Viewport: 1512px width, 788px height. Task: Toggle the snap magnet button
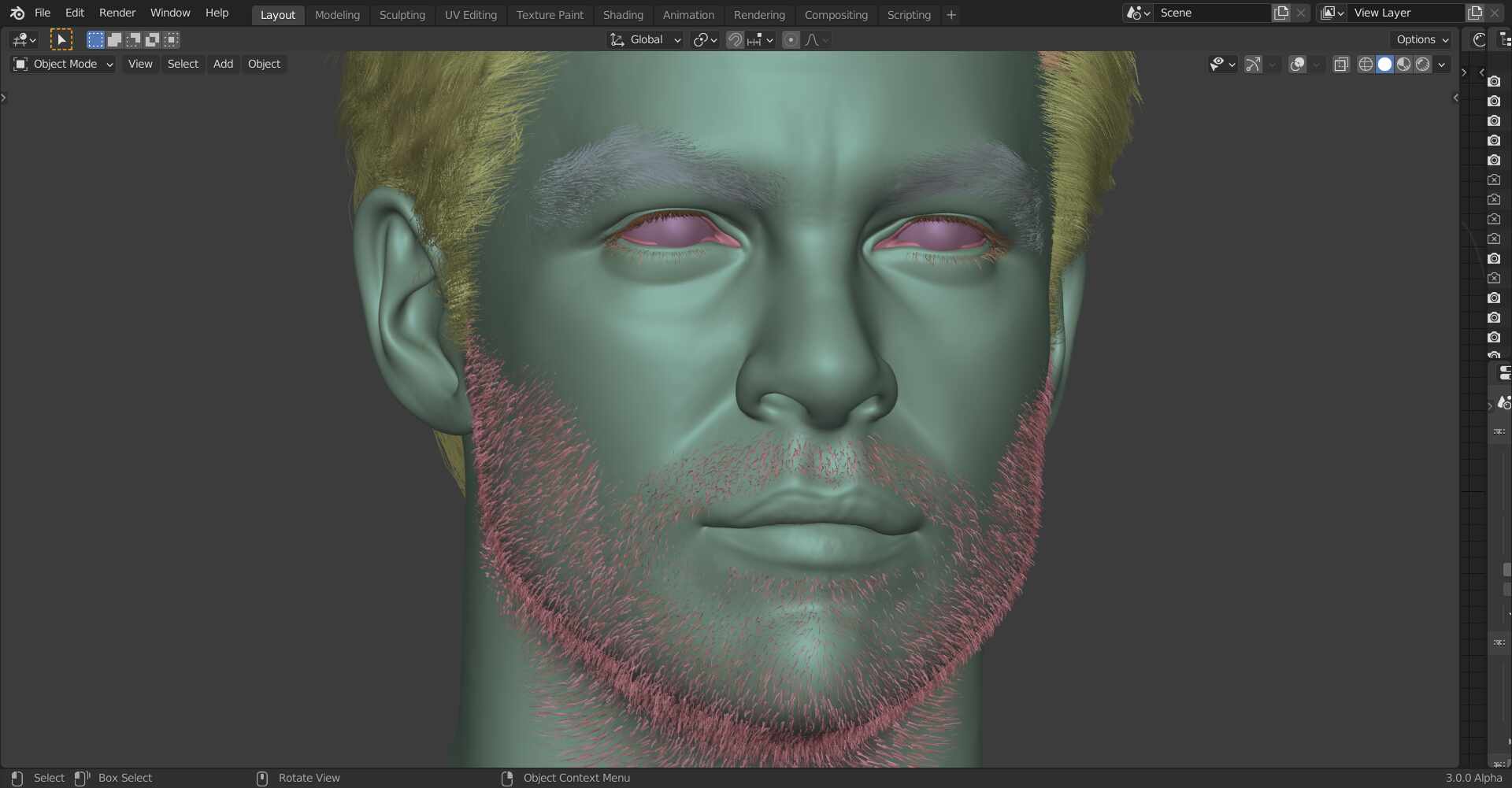tap(735, 40)
